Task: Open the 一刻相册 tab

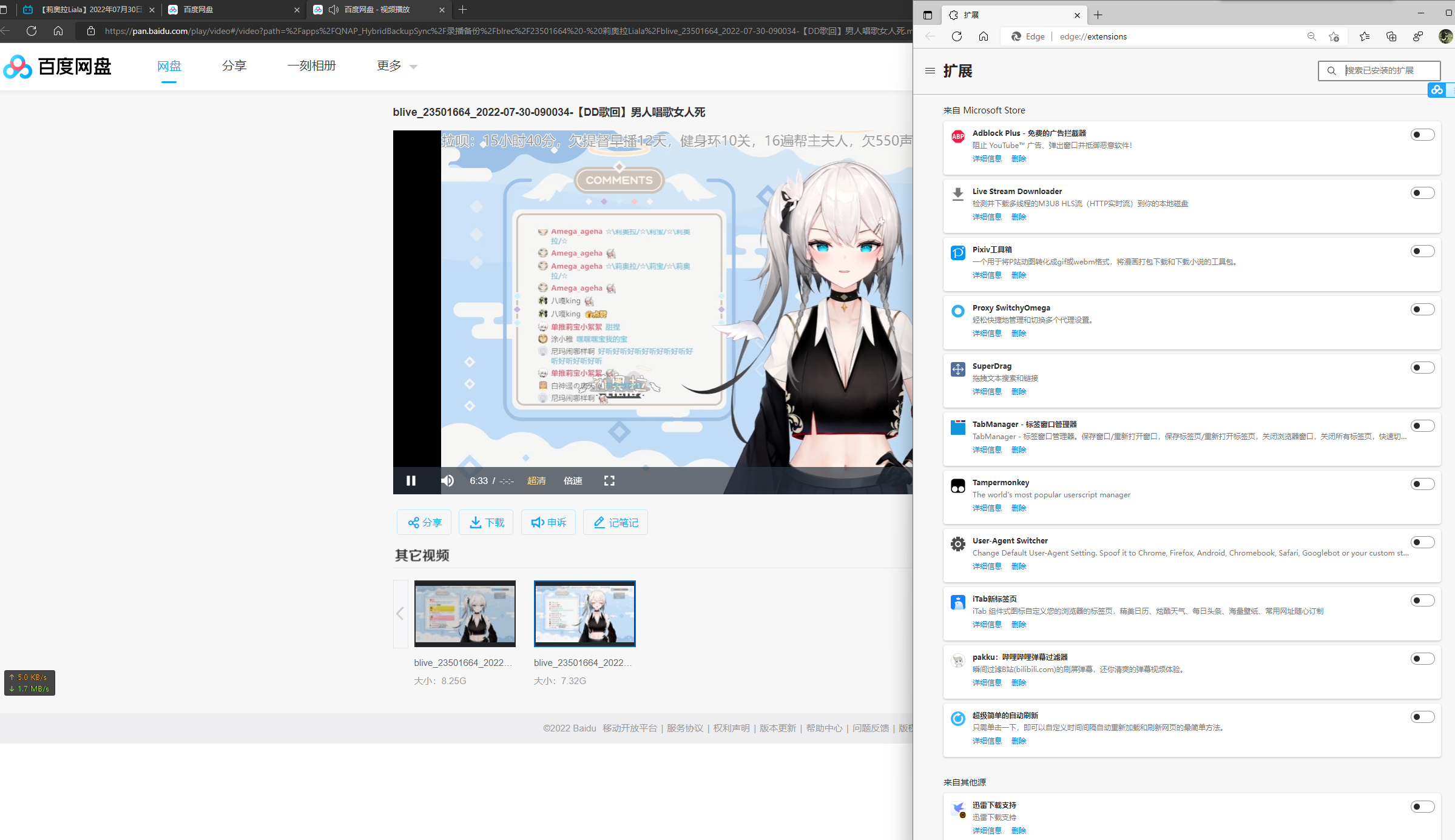Action: (311, 66)
